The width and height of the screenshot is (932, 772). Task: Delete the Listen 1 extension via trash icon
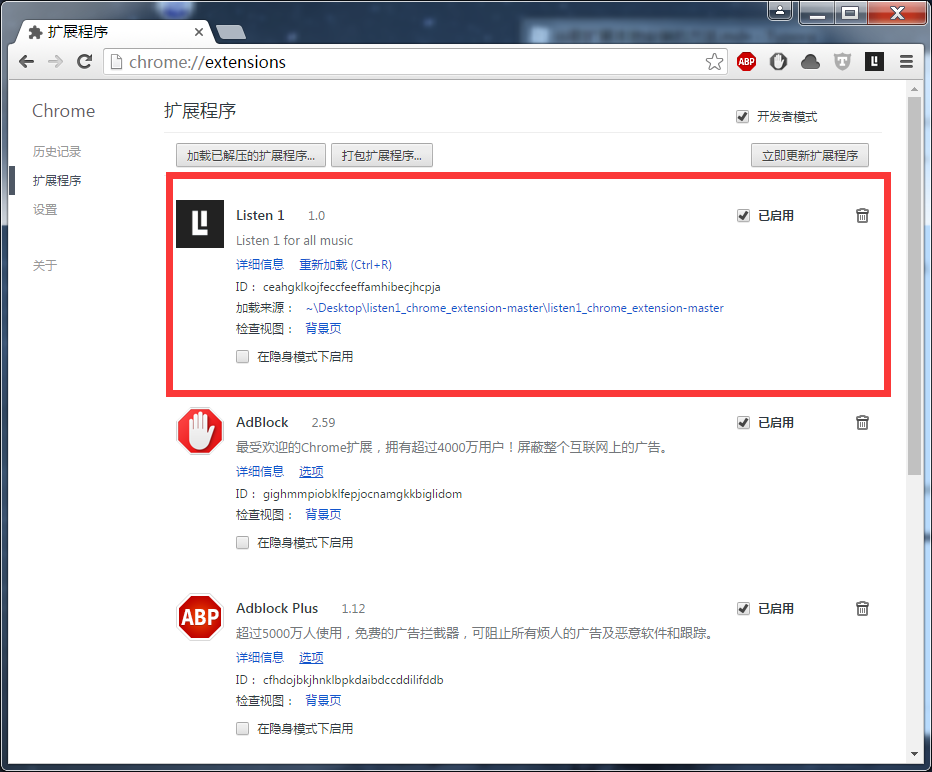(862, 215)
